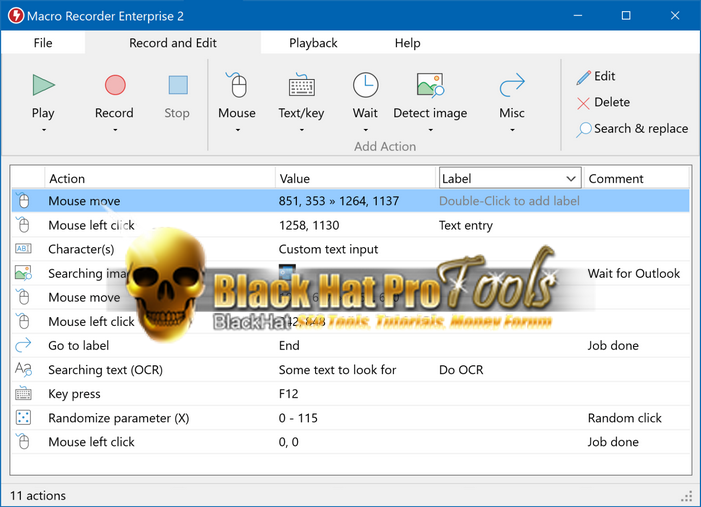Open the Misc dropdown arrow
This screenshot has height=507, width=701.
click(x=512, y=130)
